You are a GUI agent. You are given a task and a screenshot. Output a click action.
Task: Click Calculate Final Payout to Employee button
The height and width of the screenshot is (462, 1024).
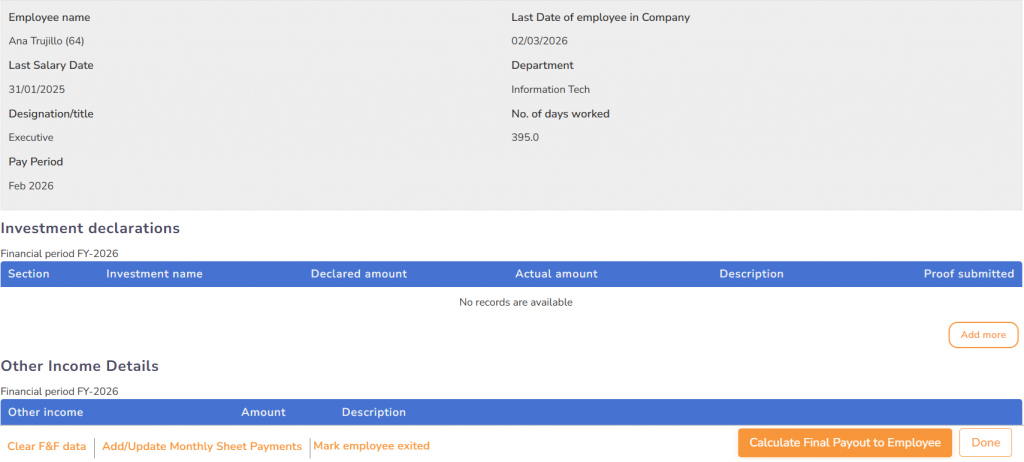844,443
